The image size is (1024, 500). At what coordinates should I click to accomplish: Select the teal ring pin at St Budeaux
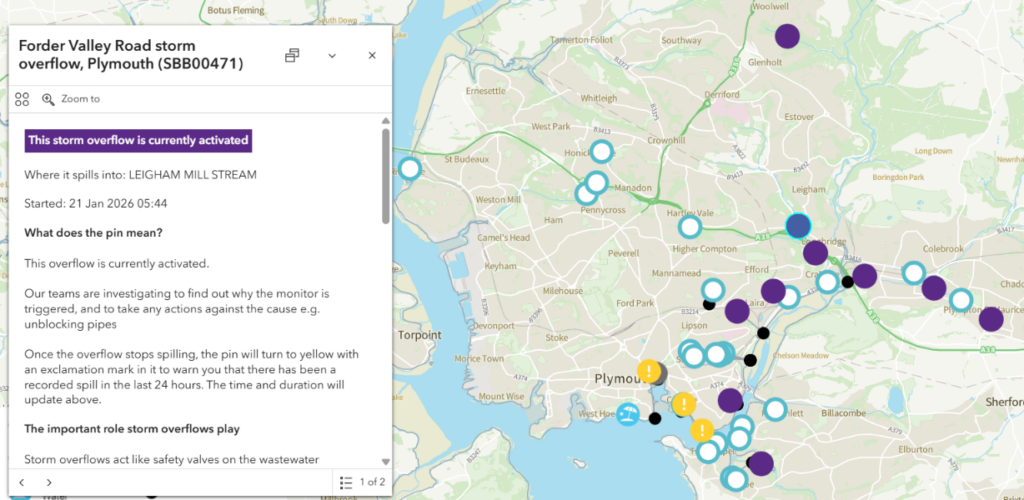(409, 168)
